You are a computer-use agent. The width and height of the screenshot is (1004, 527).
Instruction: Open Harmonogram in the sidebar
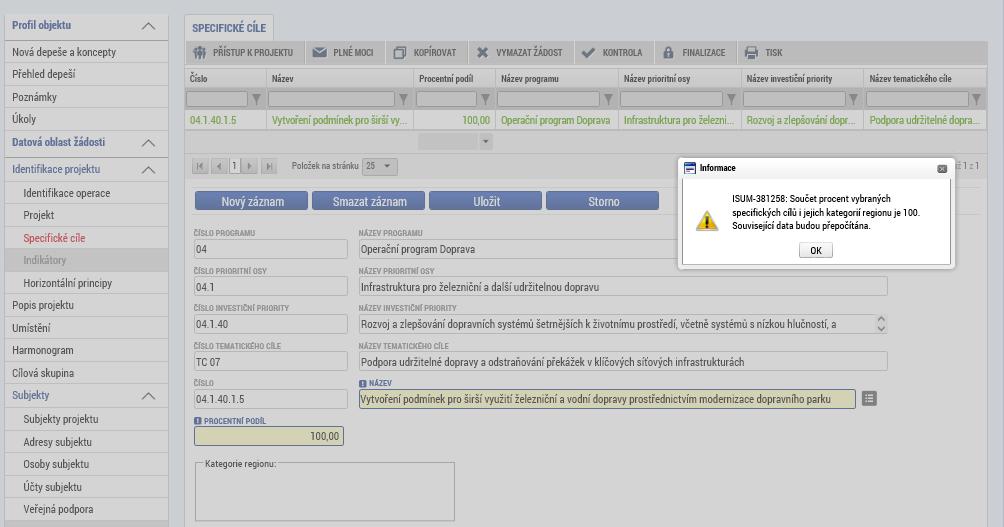click(x=43, y=350)
